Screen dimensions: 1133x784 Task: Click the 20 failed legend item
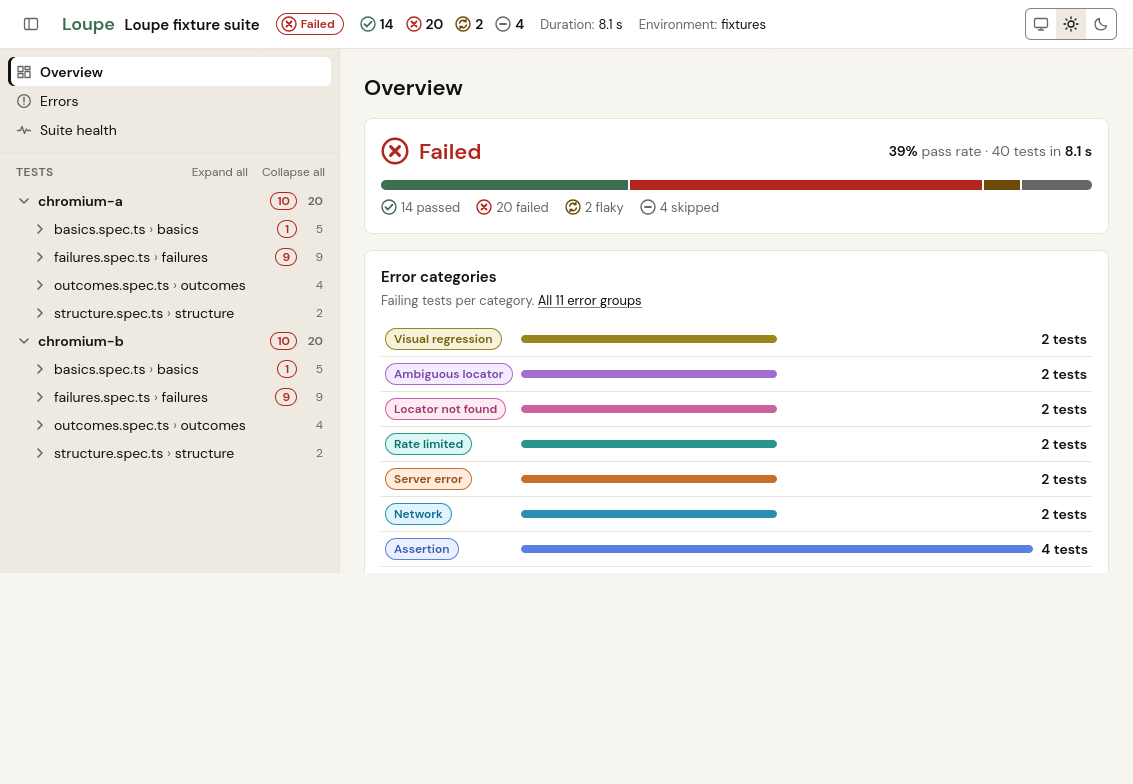click(512, 207)
